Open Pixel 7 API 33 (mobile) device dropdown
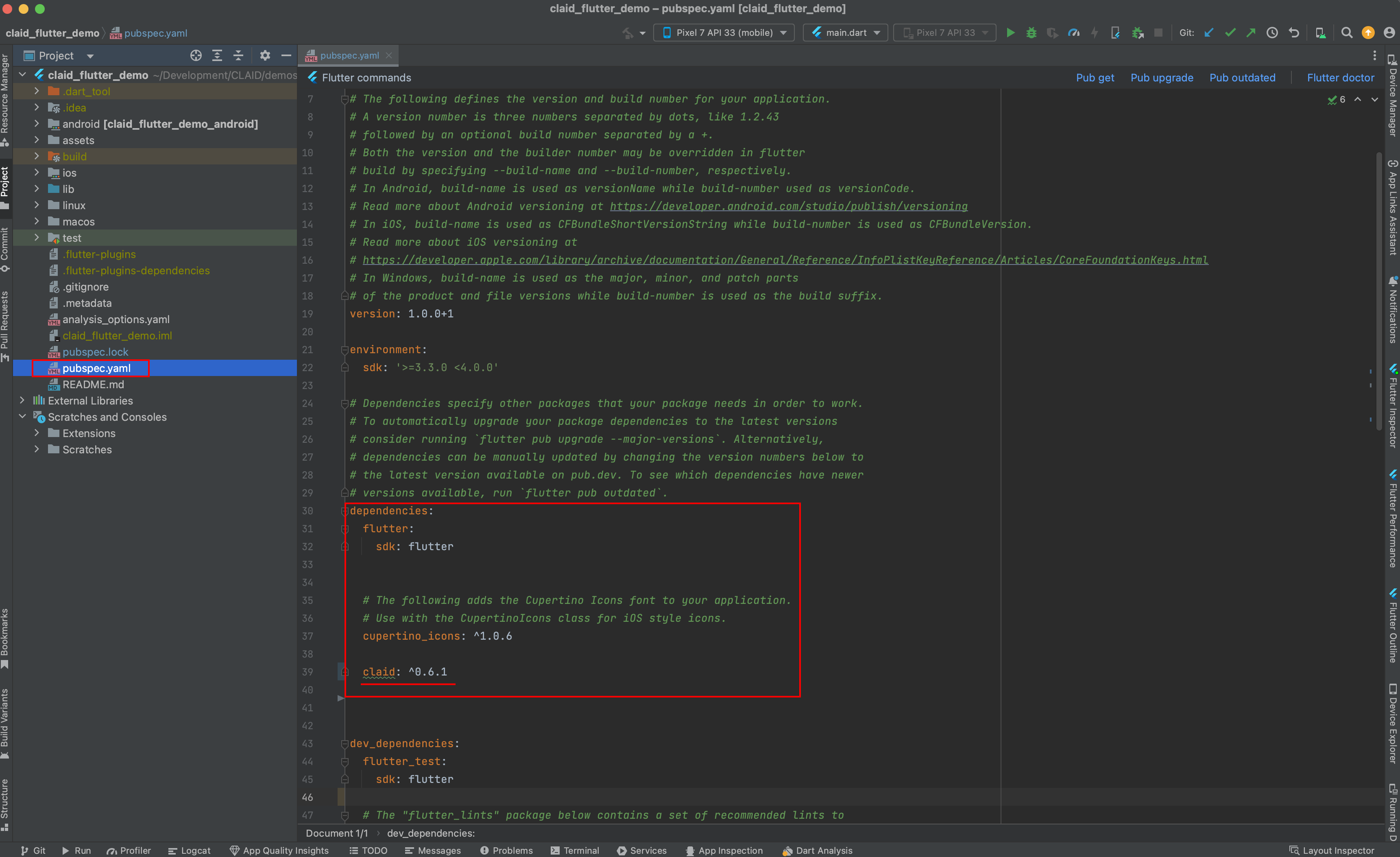The height and width of the screenshot is (857, 1400). [724, 33]
